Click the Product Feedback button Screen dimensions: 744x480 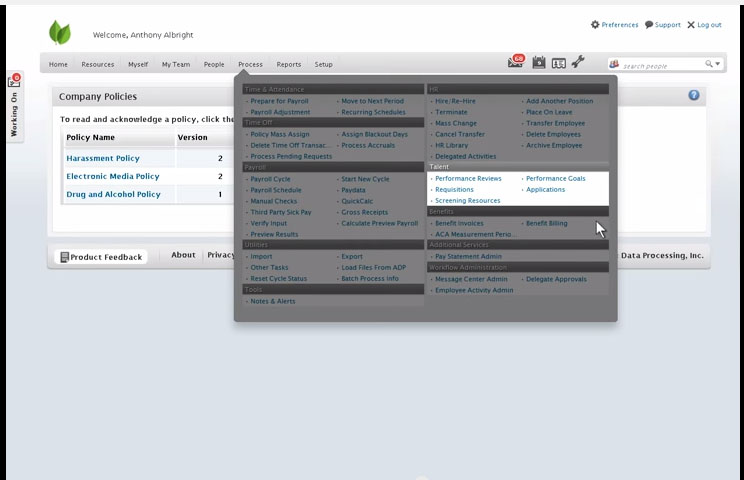pos(101,257)
